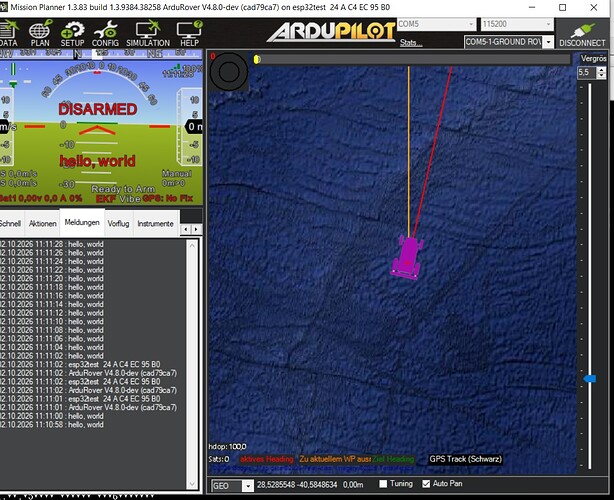Image resolution: width=614 pixels, height=500 pixels.
Task: Open the HELP screen
Action: [189, 34]
